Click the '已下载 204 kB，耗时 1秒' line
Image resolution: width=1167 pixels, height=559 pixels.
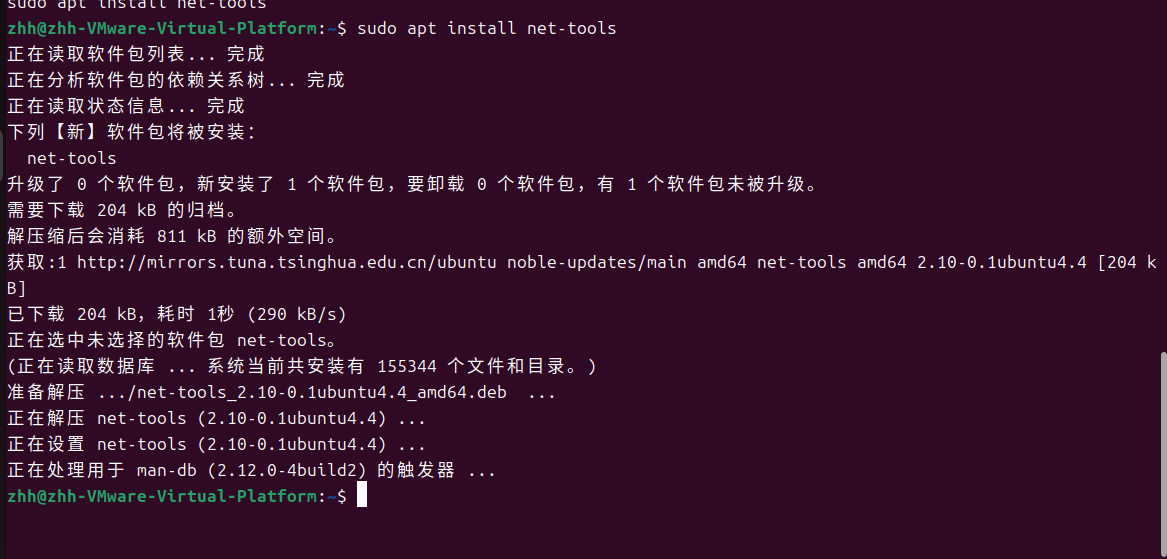tap(177, 314)
